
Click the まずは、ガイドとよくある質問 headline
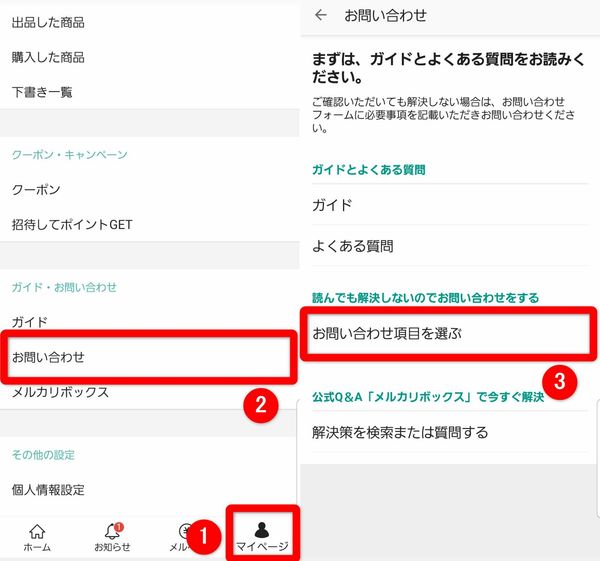tap(448, 68)
